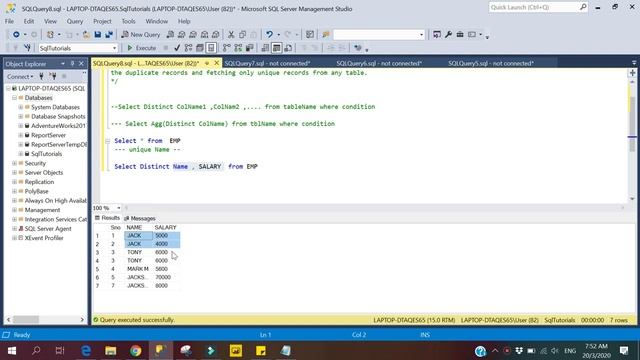The width and height of the screenshot is (640, 360).
Task: Open the File menu
Action: coord(9,21)
